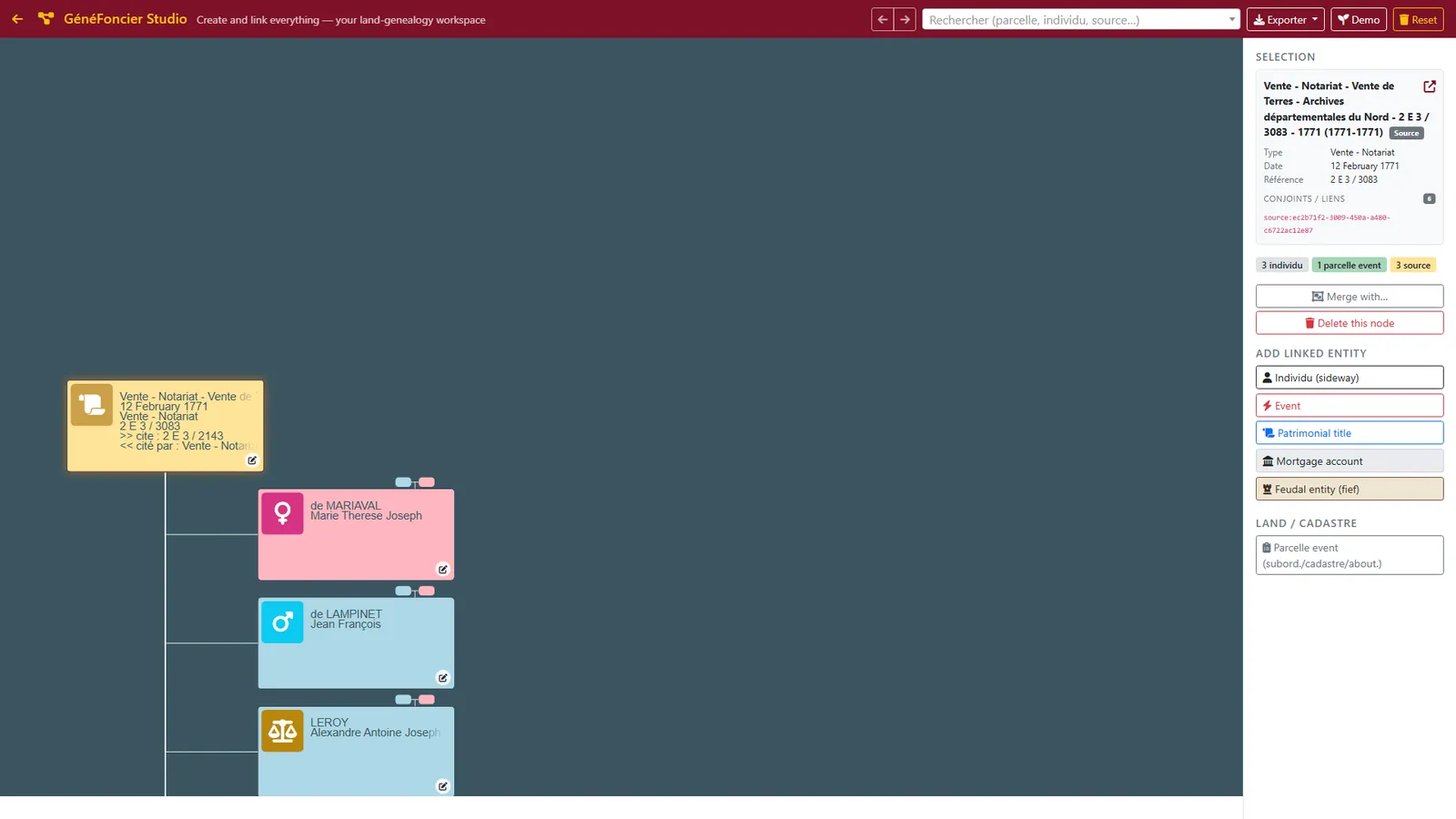The image size is (1456, 819).
Task: Click the female icon on de MARIAVAL card
Action: (x=282, y=513)
